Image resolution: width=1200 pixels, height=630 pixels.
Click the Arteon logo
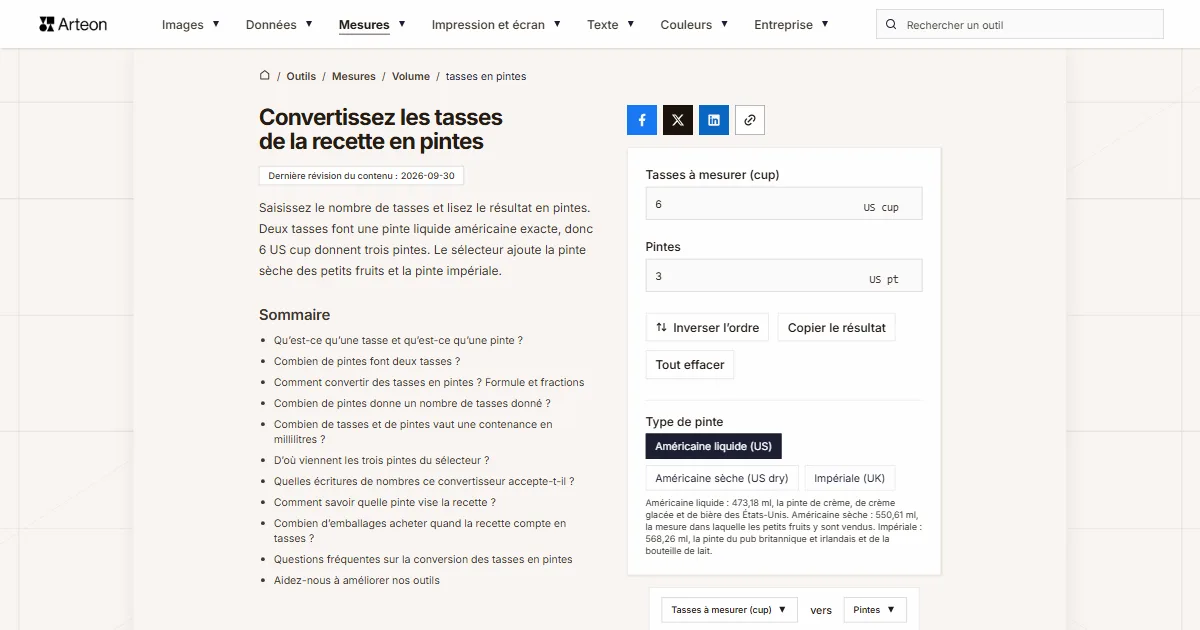pos(73,24)
